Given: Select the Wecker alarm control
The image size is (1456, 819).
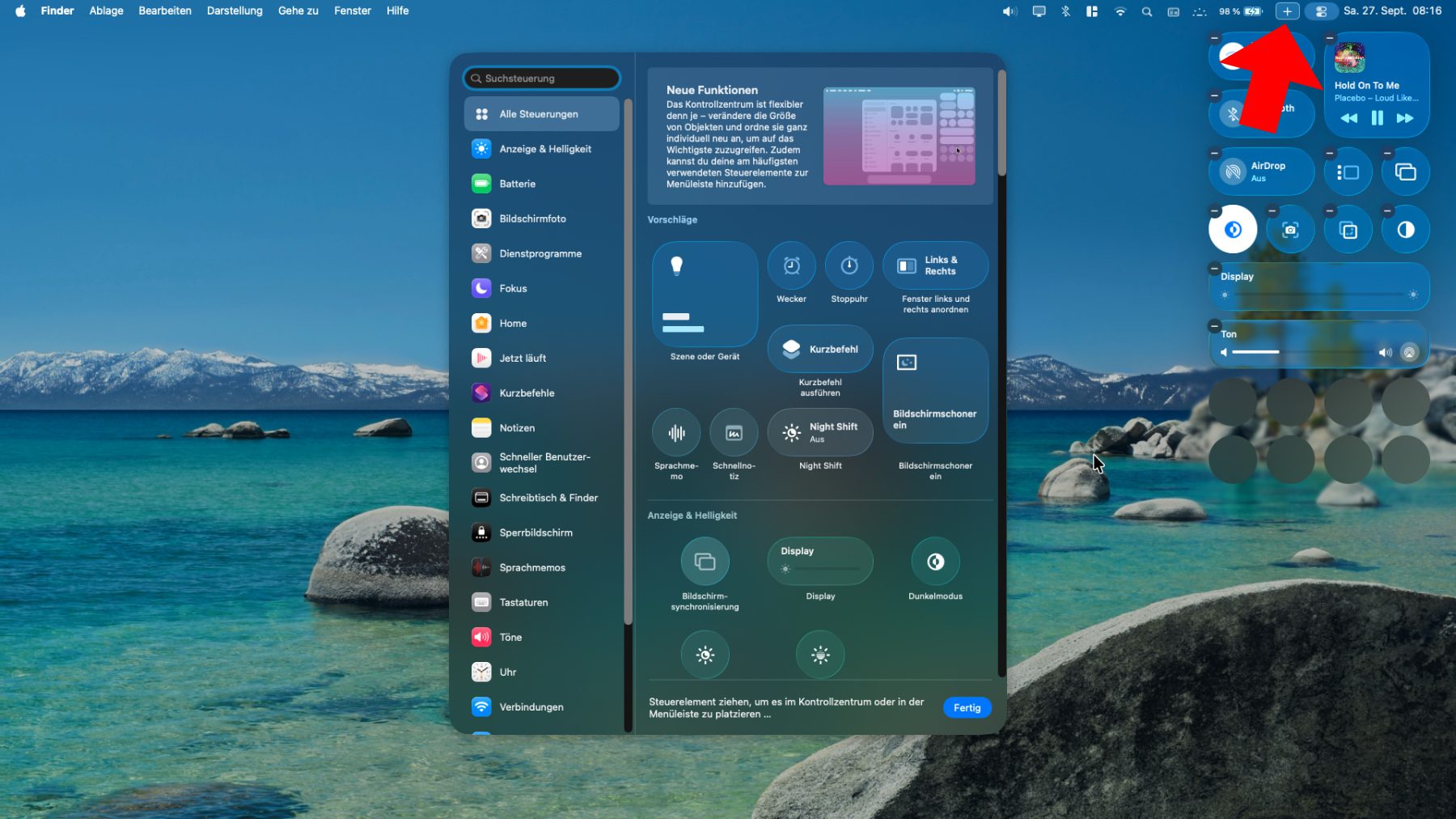Looking at the screenshot, I should point(791,265).
